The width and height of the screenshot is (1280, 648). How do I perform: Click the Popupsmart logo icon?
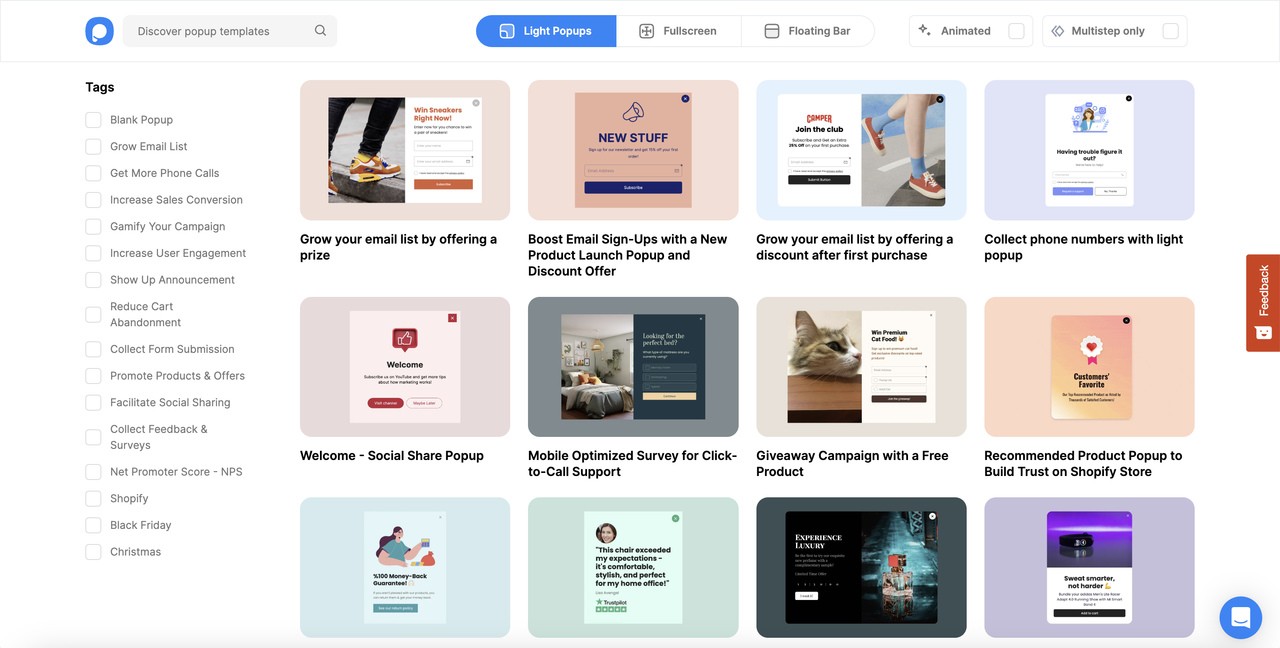100,31
